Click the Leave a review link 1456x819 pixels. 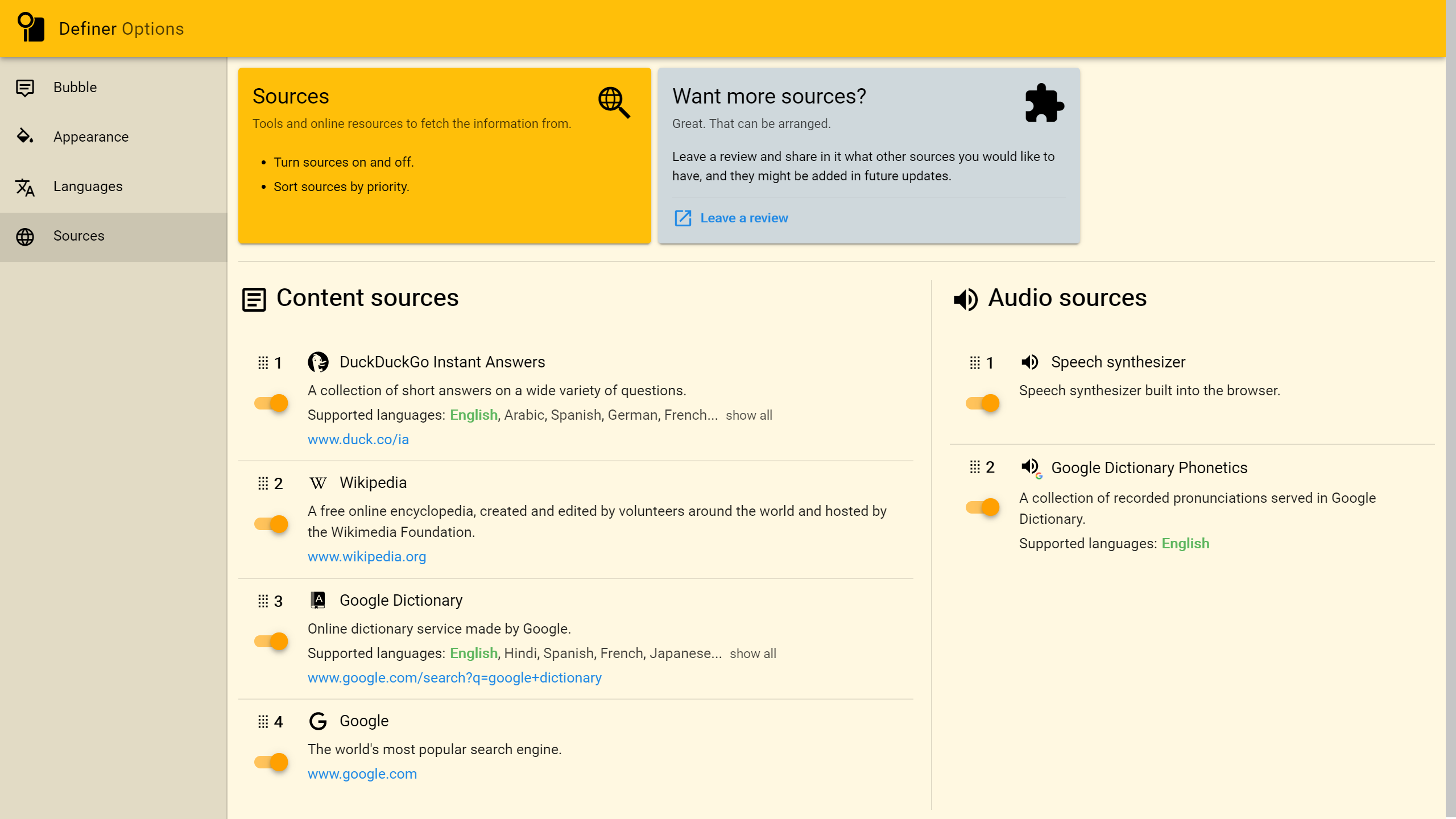(x=743, y=218)
